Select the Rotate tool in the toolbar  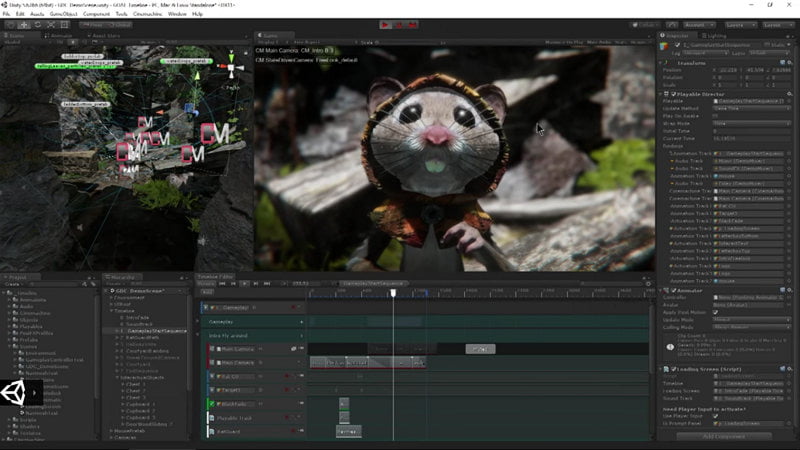36,24
